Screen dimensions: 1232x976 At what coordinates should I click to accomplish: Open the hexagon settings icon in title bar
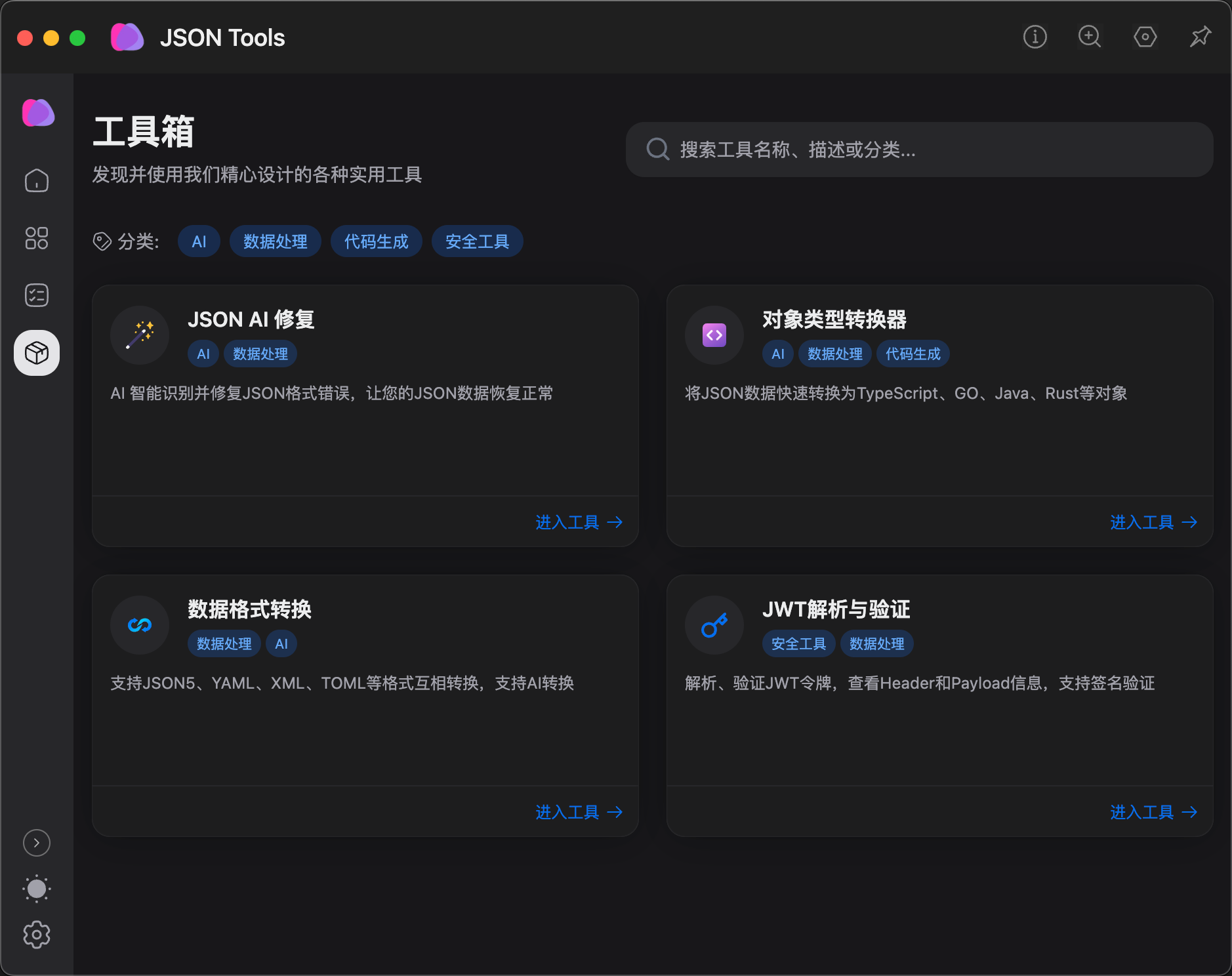[1145, 37]
